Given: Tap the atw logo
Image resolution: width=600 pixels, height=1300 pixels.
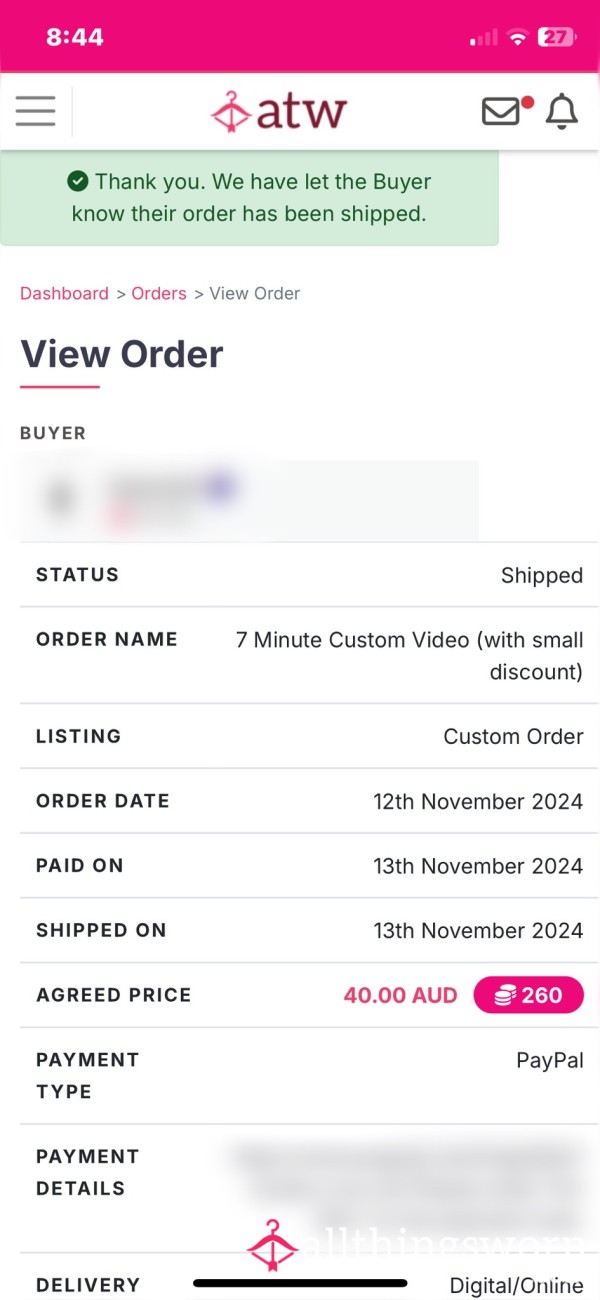Looking at the screenshot, I should [279, 110].
